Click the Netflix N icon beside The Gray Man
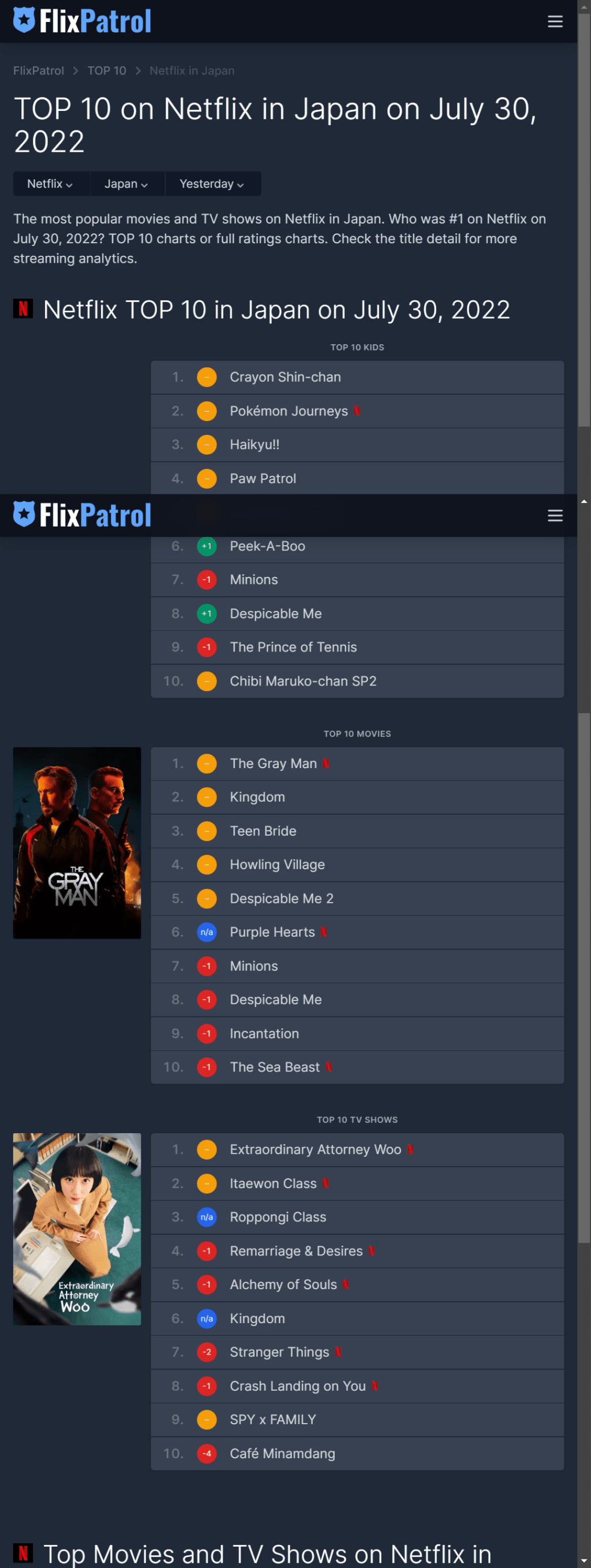The image size is (591, 1568). (x=326, y=763)
